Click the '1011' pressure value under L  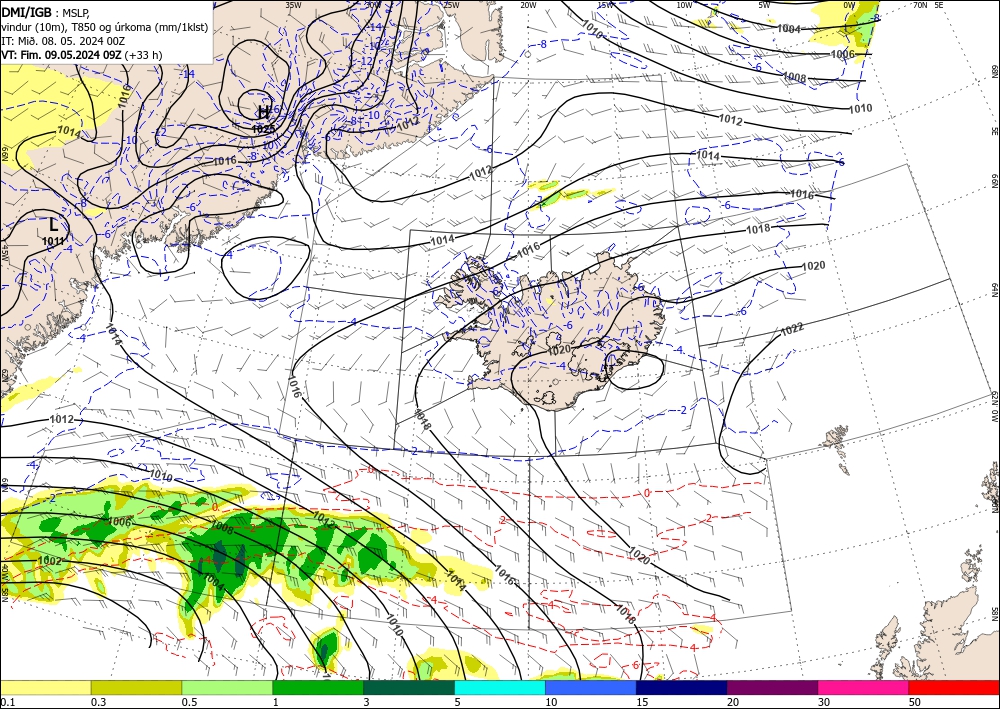54,241
